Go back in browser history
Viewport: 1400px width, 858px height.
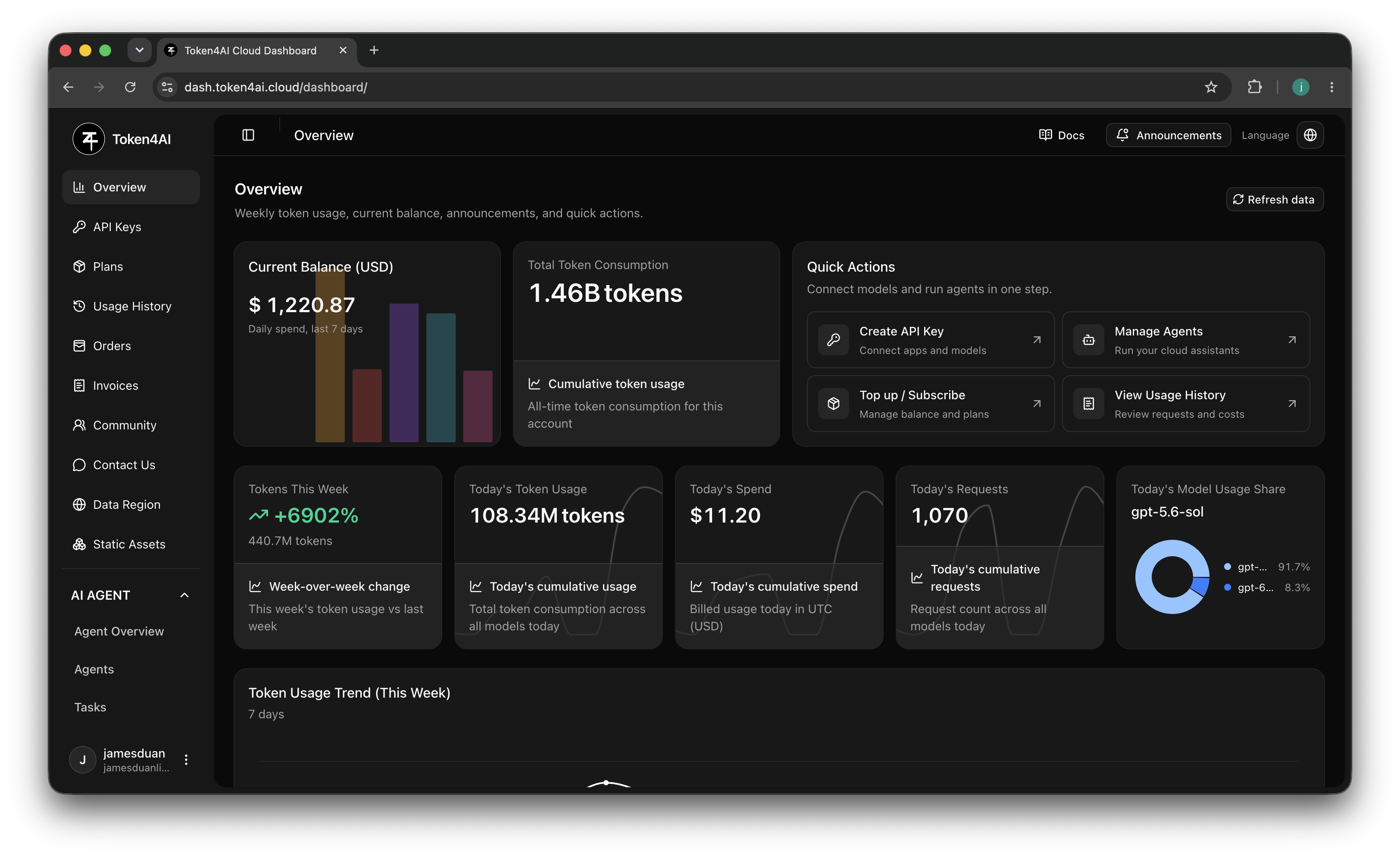[x=68, y=87]
